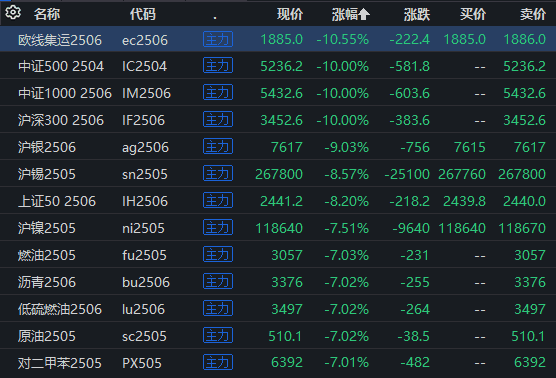The image size is (556, 378).
Task: Select the 沪深300 2506 contract name
Action: pos(61,120)
